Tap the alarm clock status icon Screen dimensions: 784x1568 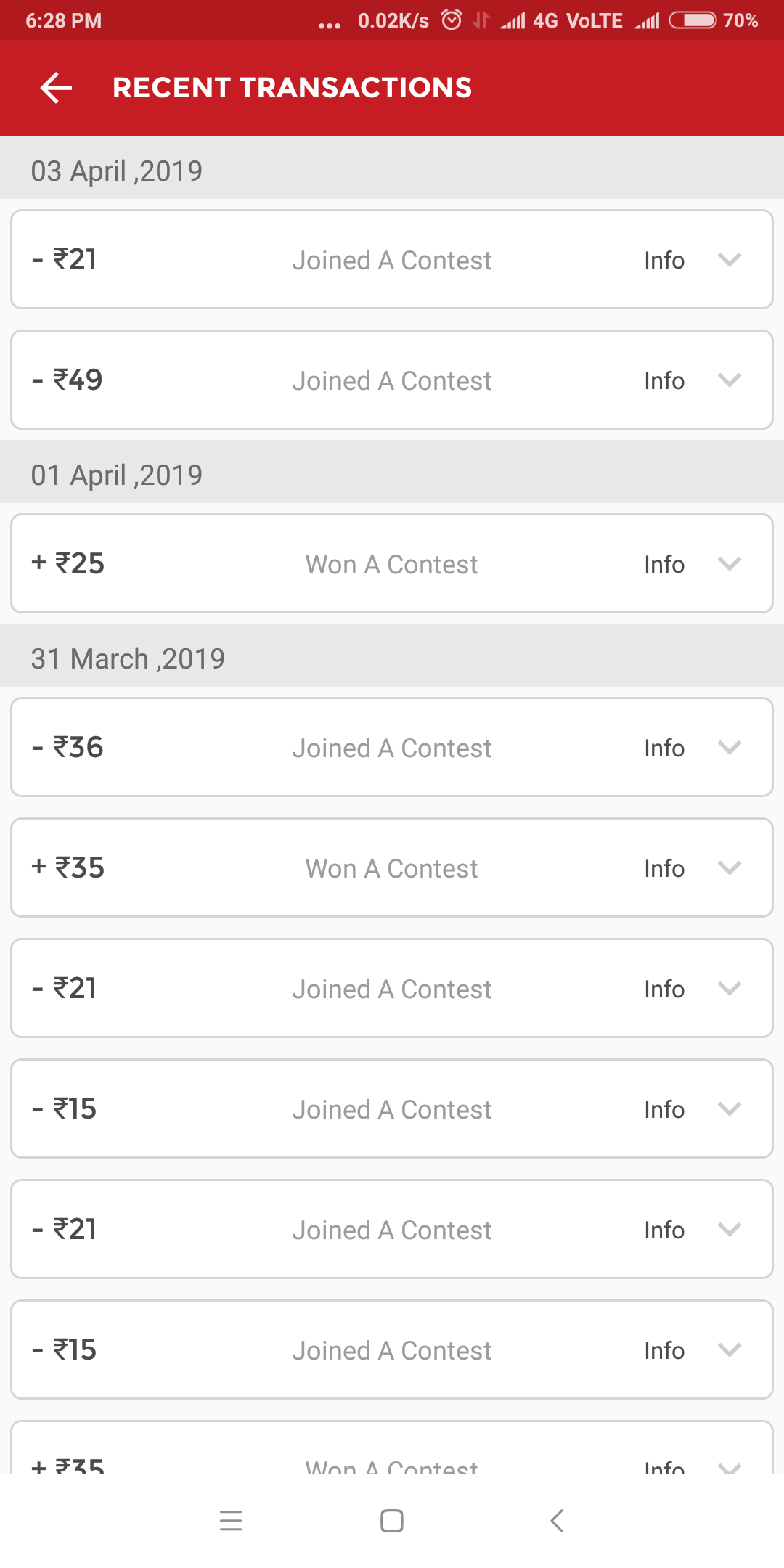[452, 20]
